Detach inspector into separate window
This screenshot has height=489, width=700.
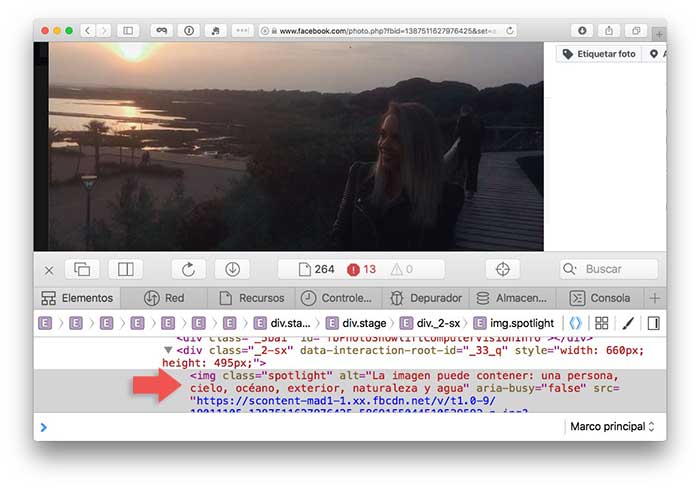click(x=82, y=269)
